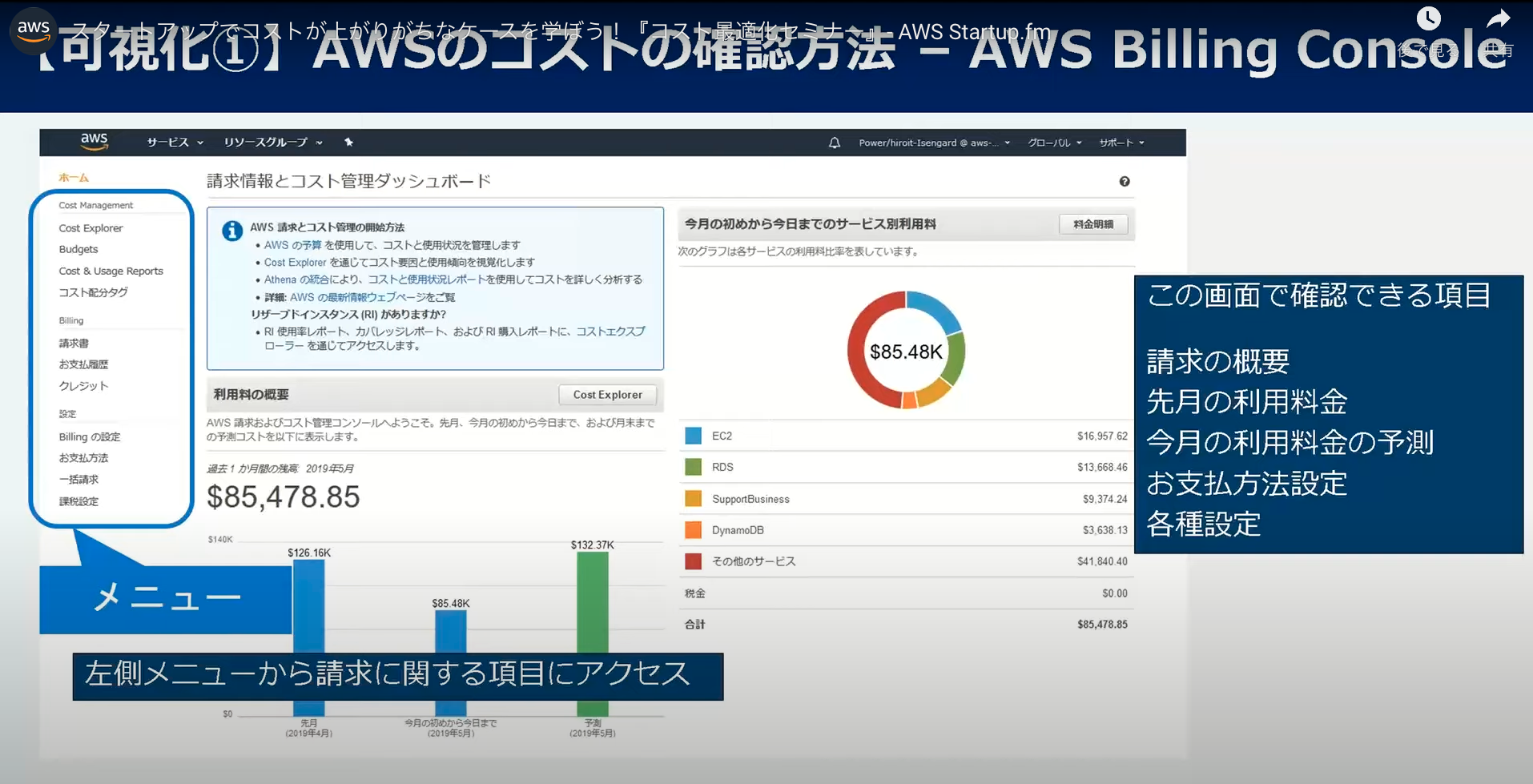Click the video title text at top
This screenshot has width=1533, height=784.
coord(561,31)
